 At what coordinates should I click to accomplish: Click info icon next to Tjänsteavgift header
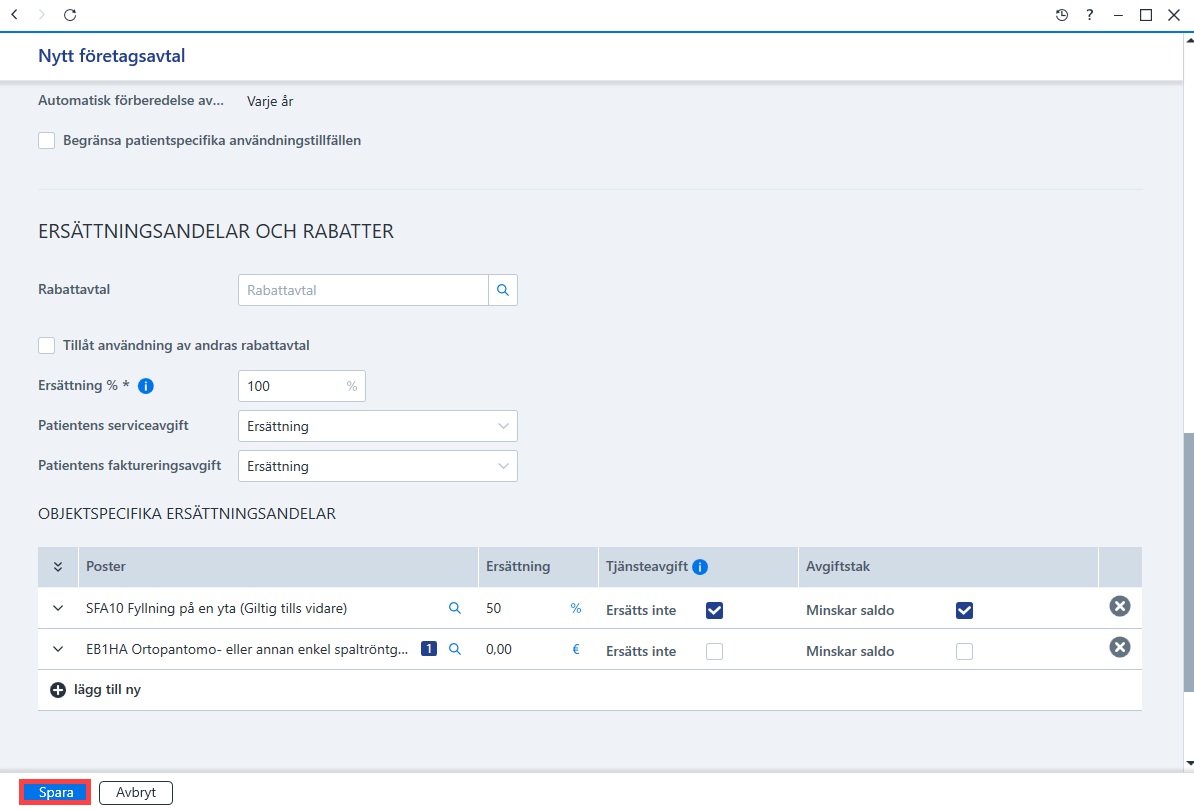(x=700, y=567)
